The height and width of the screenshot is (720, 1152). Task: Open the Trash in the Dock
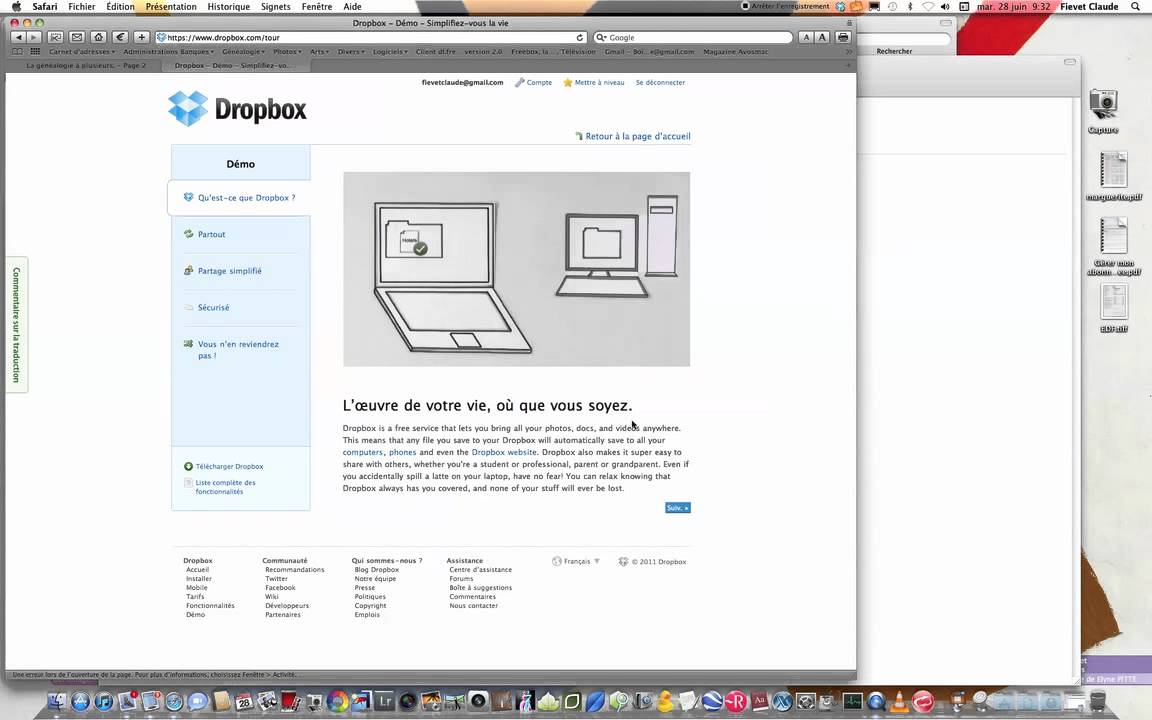[x=1098, y=702]
